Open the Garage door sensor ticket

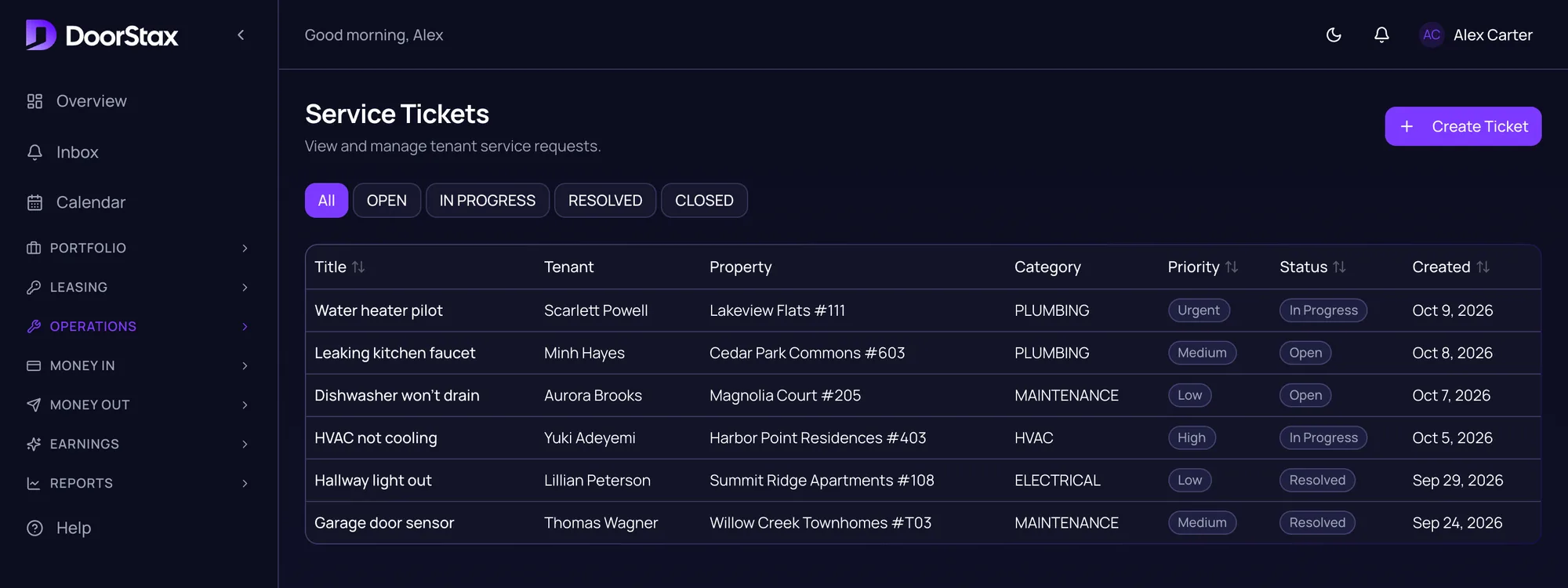pos(384,522)
